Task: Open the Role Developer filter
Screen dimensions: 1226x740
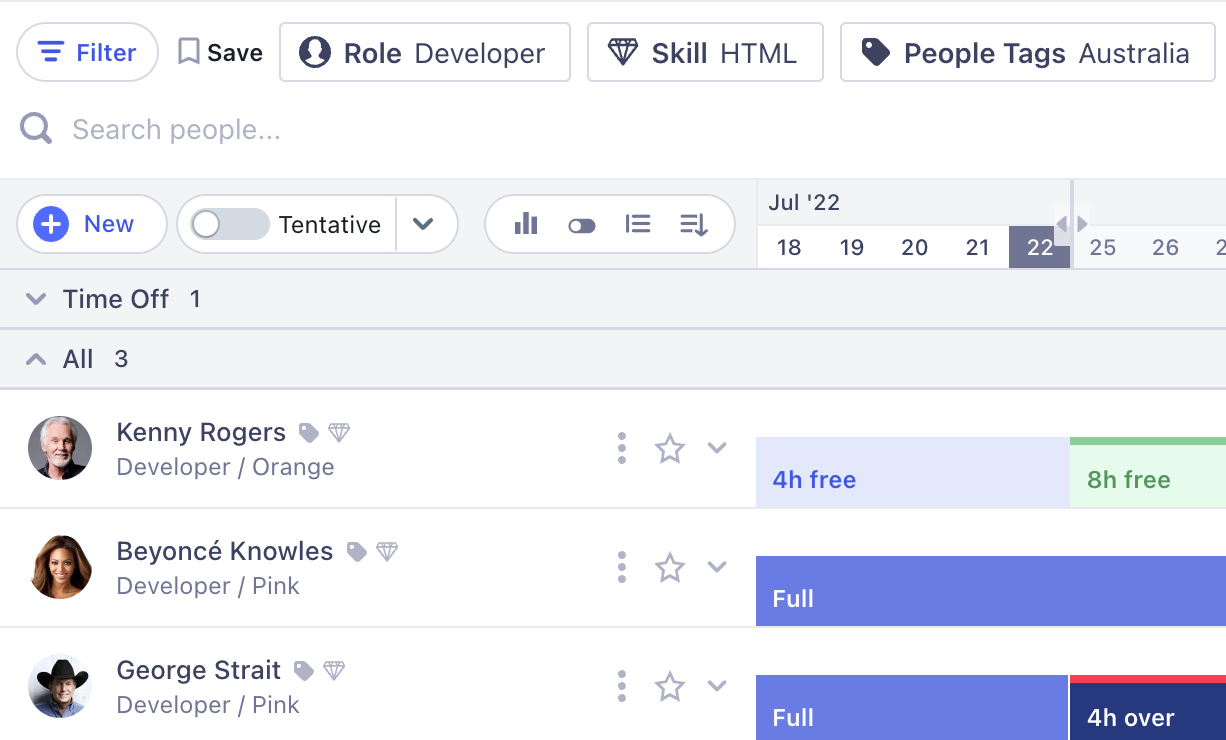Action: (x=425, y=53)
